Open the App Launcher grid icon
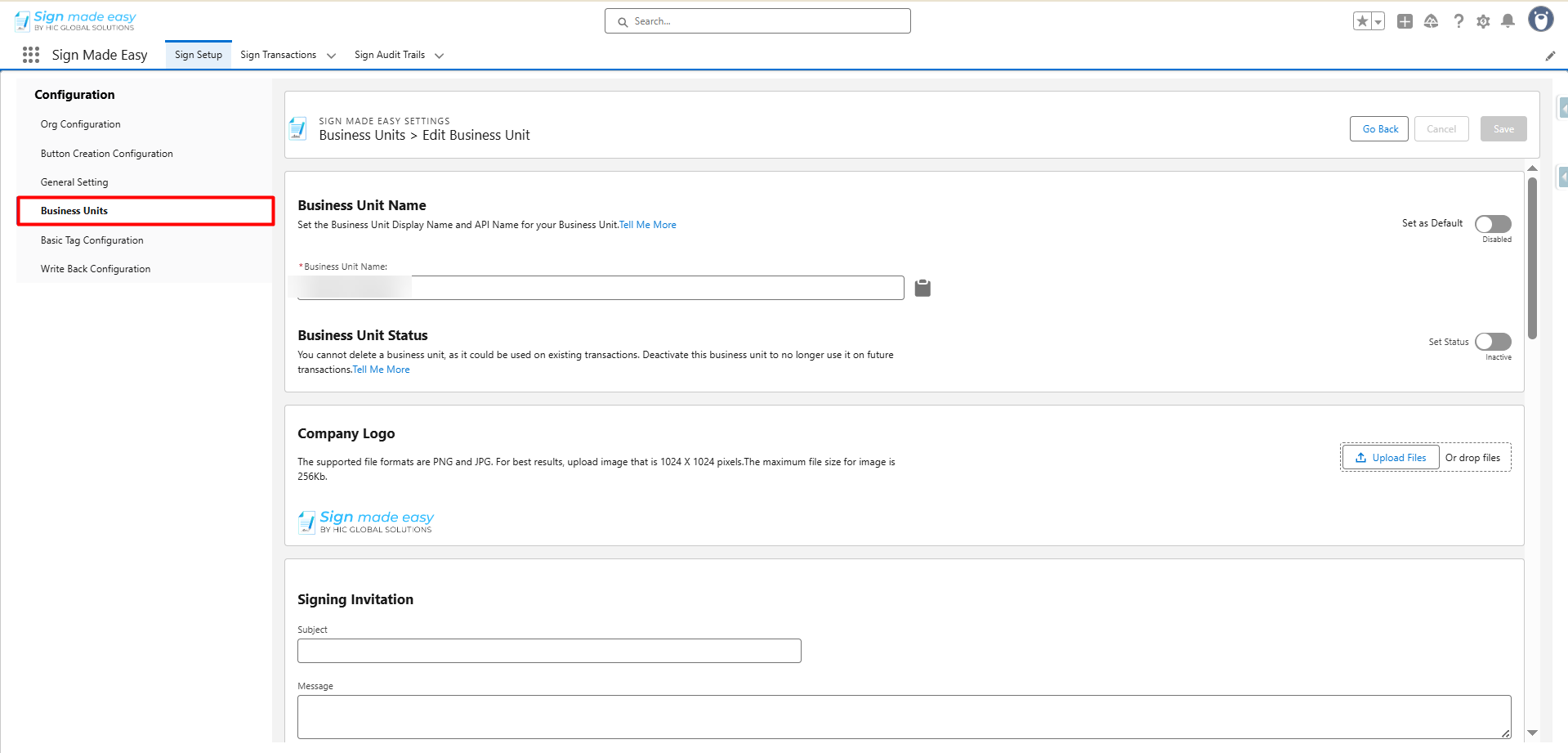Image resolution: width=1568 pixels, height=753 pixels. [31, 55]
